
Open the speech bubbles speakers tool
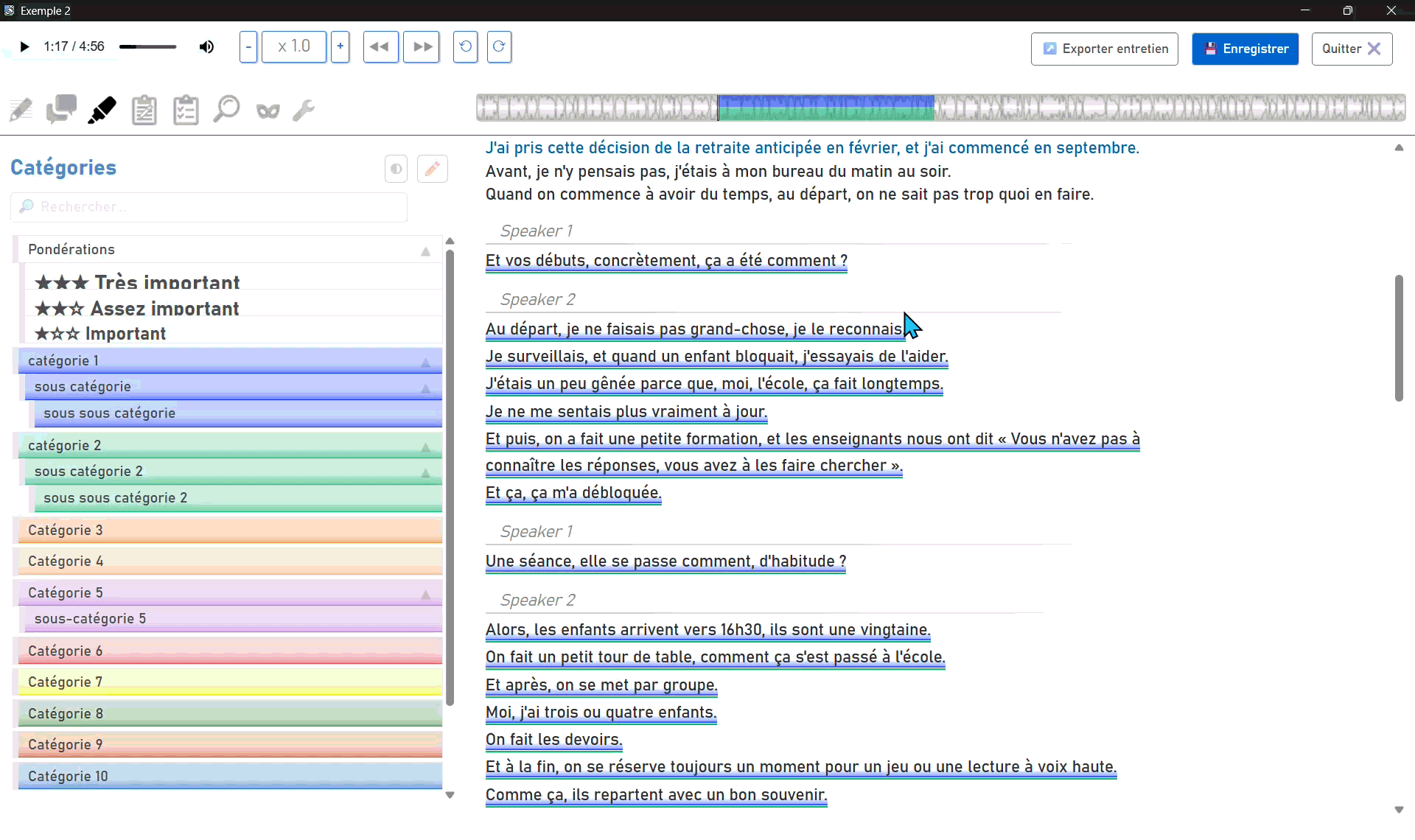tap(61, 110)
